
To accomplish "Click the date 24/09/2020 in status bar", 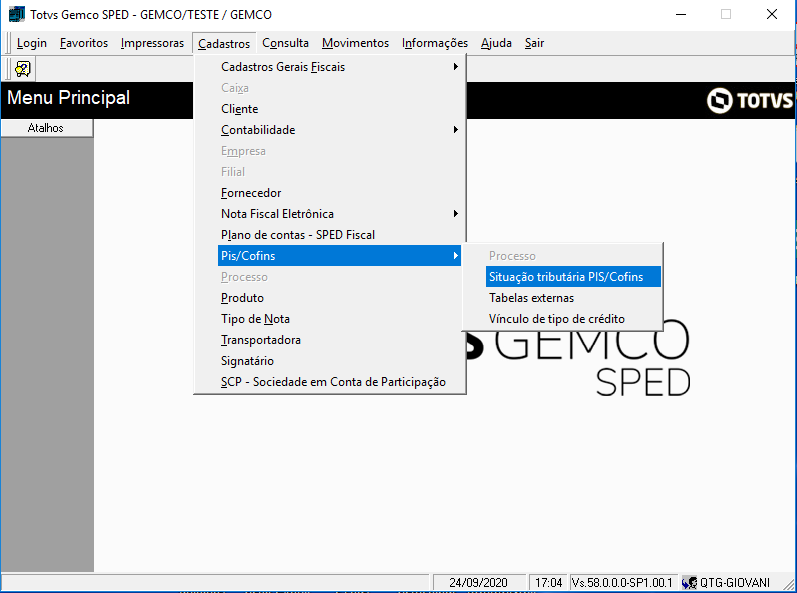I will (478, 582).
